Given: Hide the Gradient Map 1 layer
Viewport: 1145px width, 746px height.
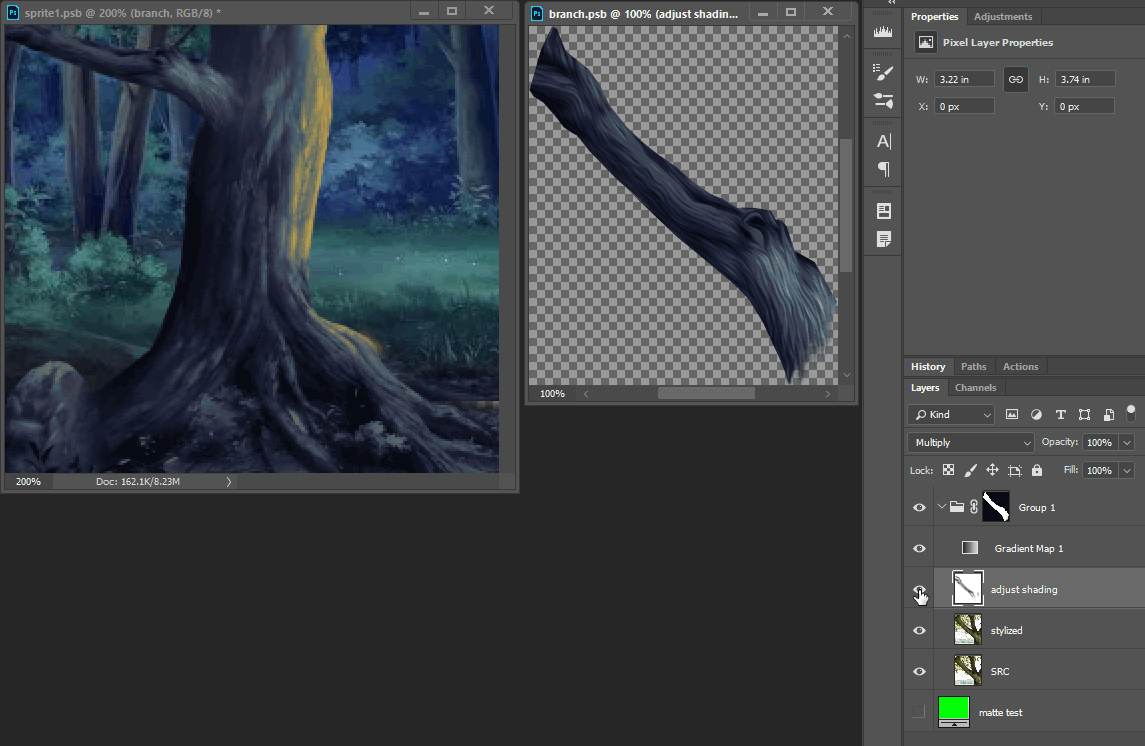Looking at the screenshot, I should (x=919, y=549).
